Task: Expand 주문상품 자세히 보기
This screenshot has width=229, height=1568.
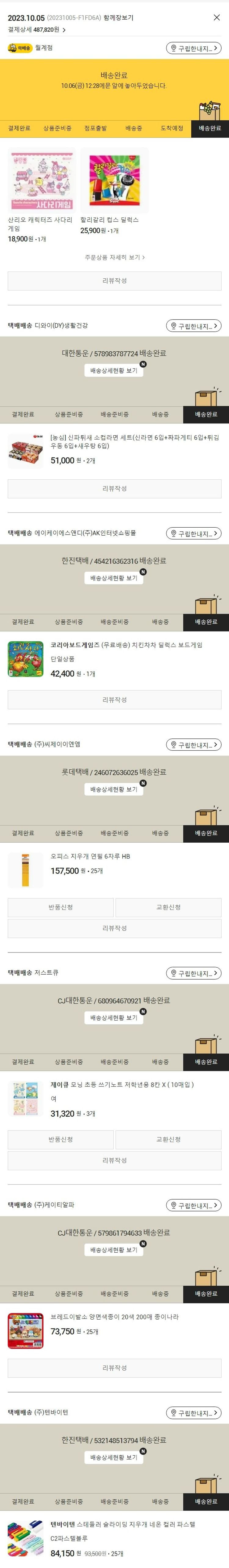Action: [x=114, y=258]
